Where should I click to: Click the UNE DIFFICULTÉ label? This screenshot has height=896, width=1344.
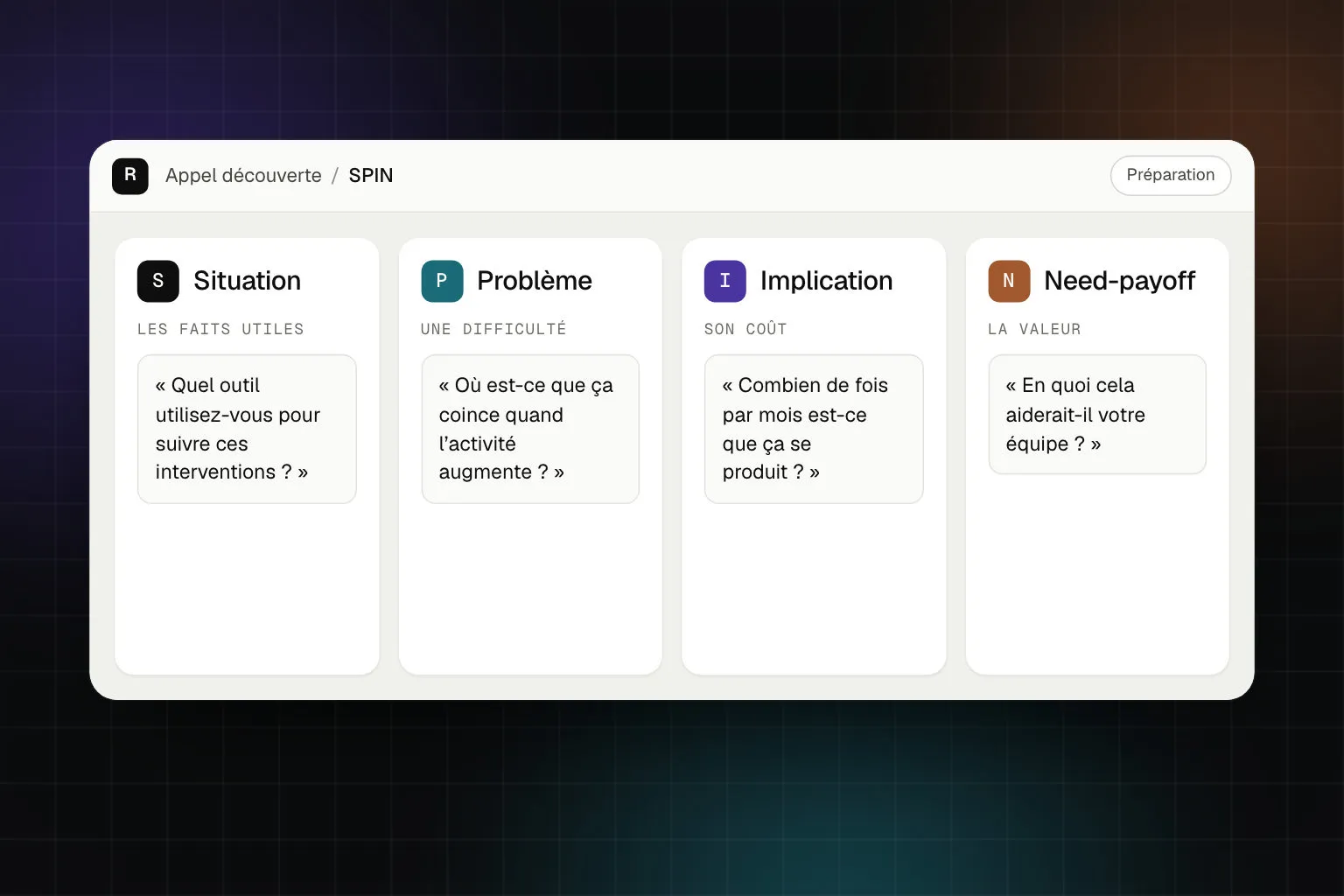[x=493, y=329]
